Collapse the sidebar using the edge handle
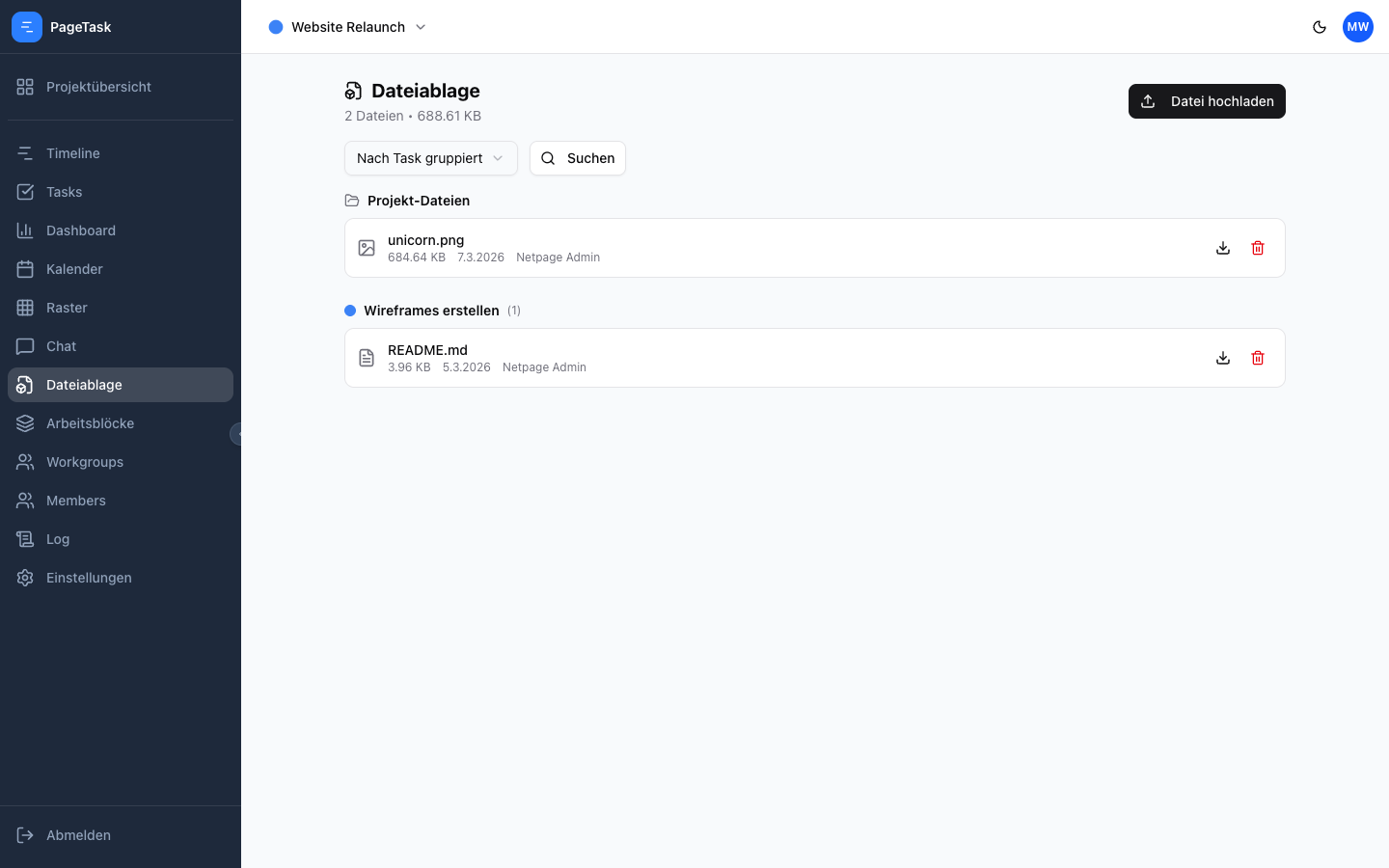Screen dimensions: 1389x868 236,434
